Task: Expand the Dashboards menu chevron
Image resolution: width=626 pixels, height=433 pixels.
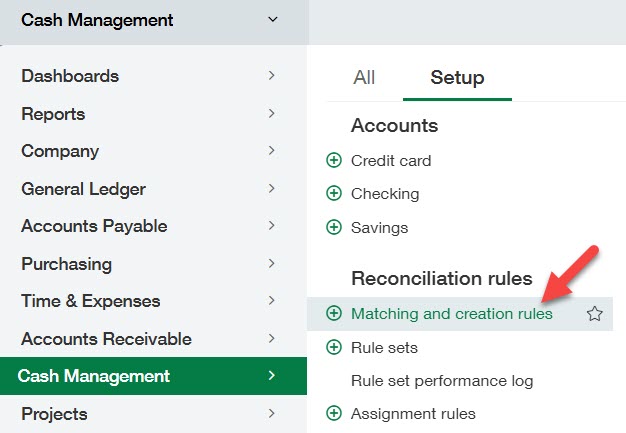Action: [x=271, y=76]
